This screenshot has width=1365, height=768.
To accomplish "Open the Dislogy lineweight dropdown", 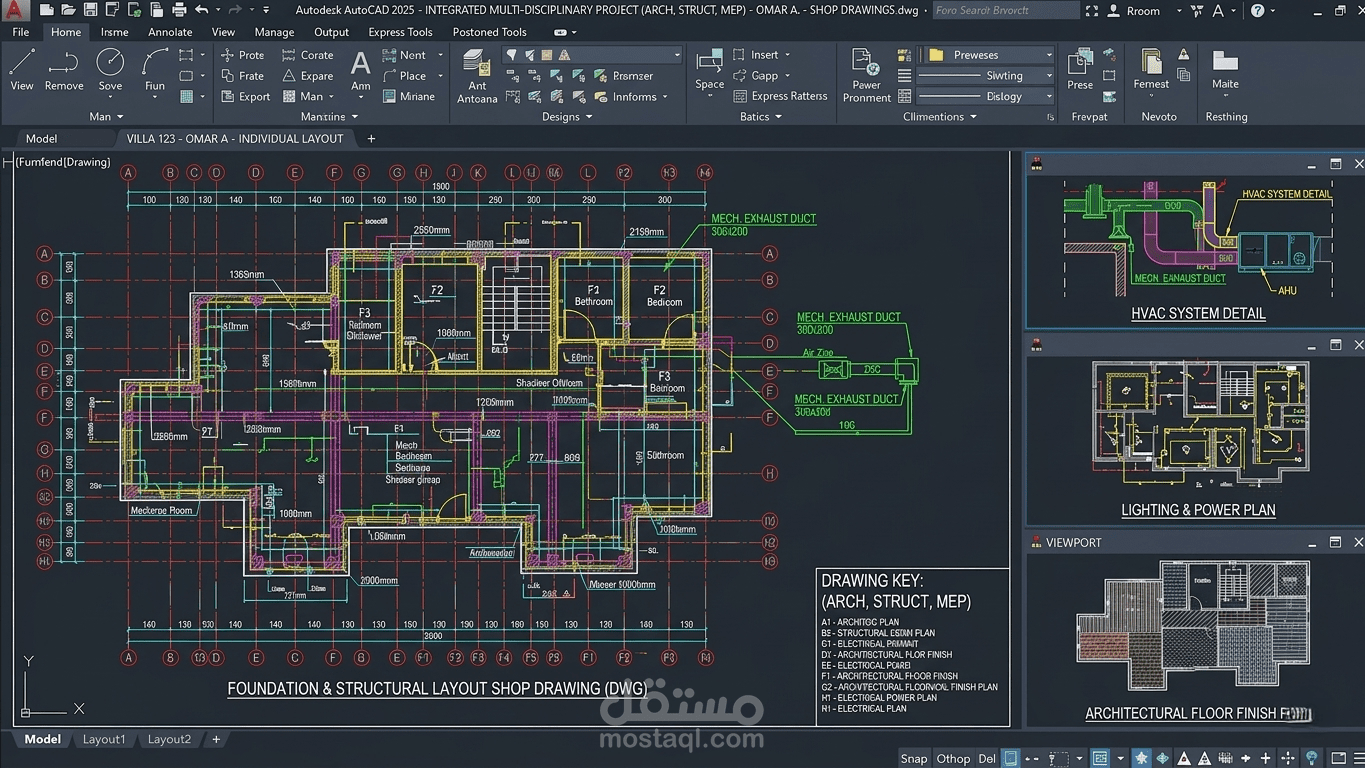I will click(x=987, y=97).
